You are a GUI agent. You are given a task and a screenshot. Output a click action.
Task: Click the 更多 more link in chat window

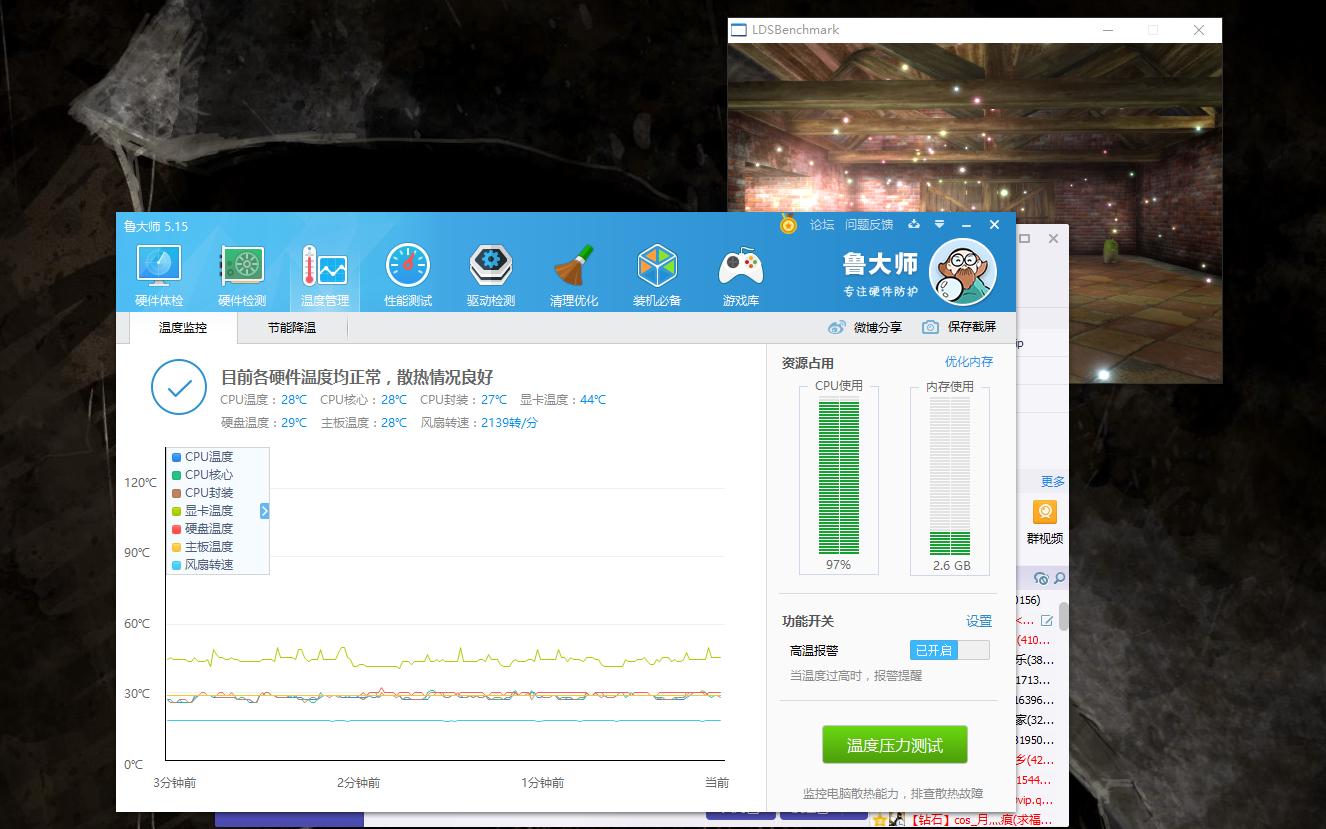tap(1053, 482)
